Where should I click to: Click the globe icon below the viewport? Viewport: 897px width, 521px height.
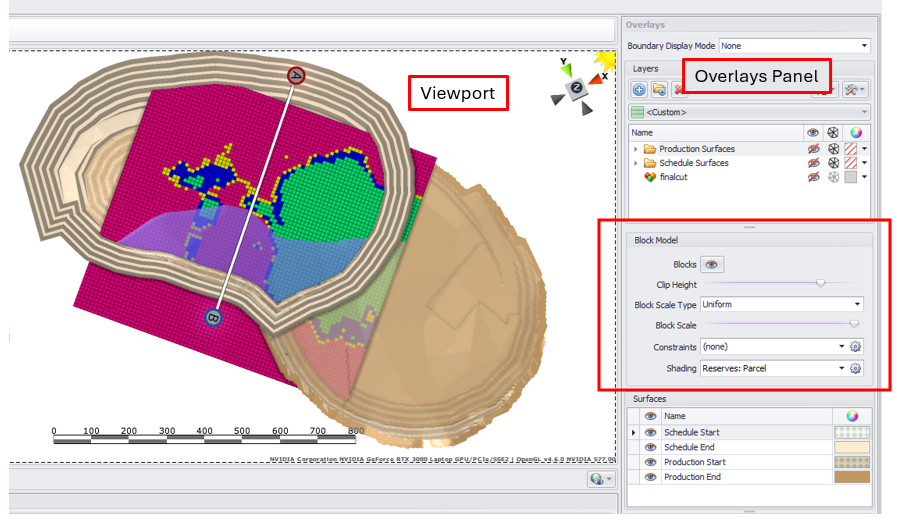pyautogui.click(x=595, y=479)
